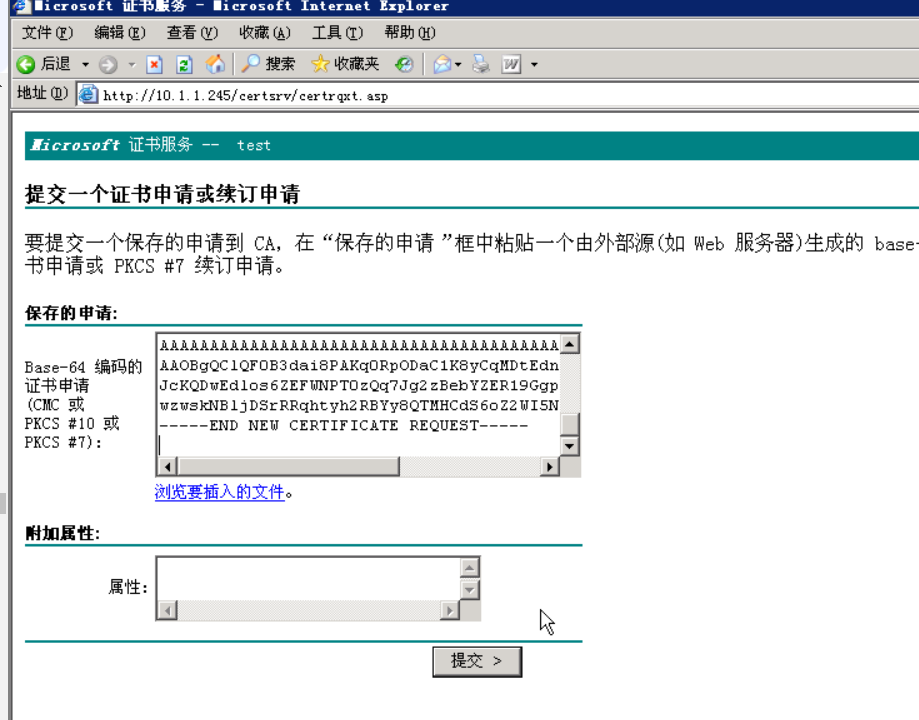Click the 提交 > submit button
The image size is (919, 720).
[477, 662]
